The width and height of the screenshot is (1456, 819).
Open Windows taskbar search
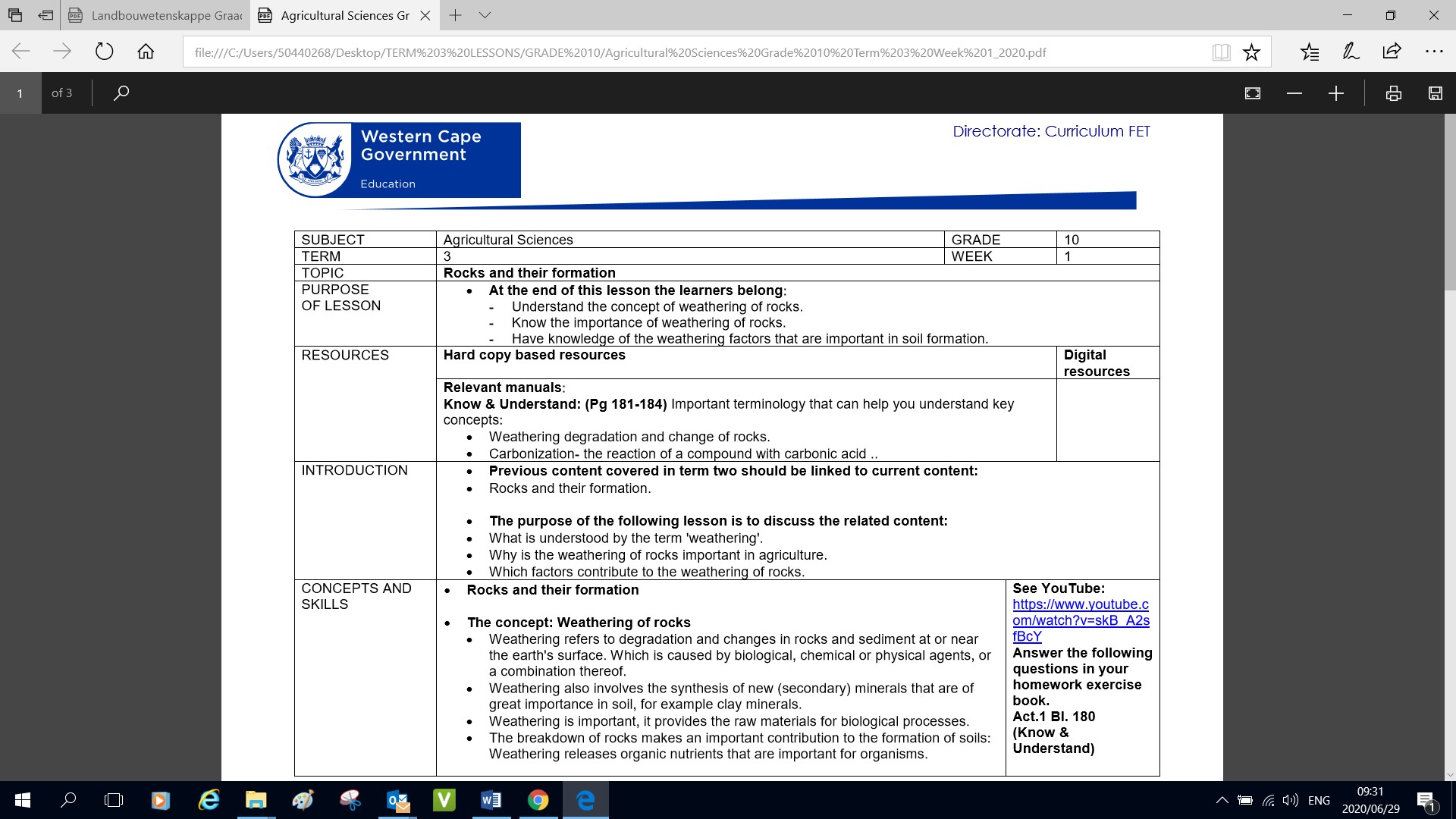68,800
